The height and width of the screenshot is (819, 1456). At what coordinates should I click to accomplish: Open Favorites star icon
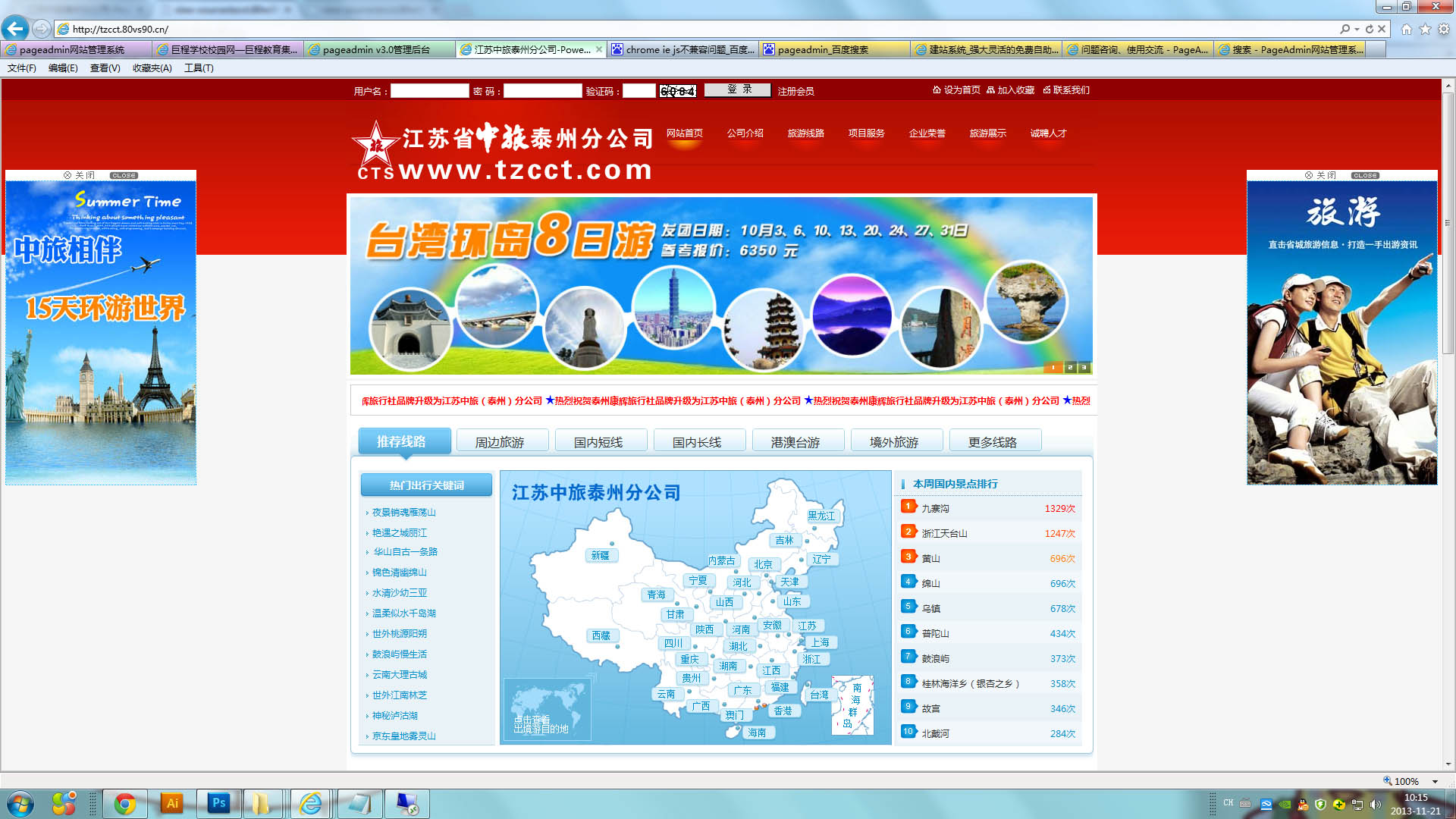pyautogui.click(x=1425, y=29)
